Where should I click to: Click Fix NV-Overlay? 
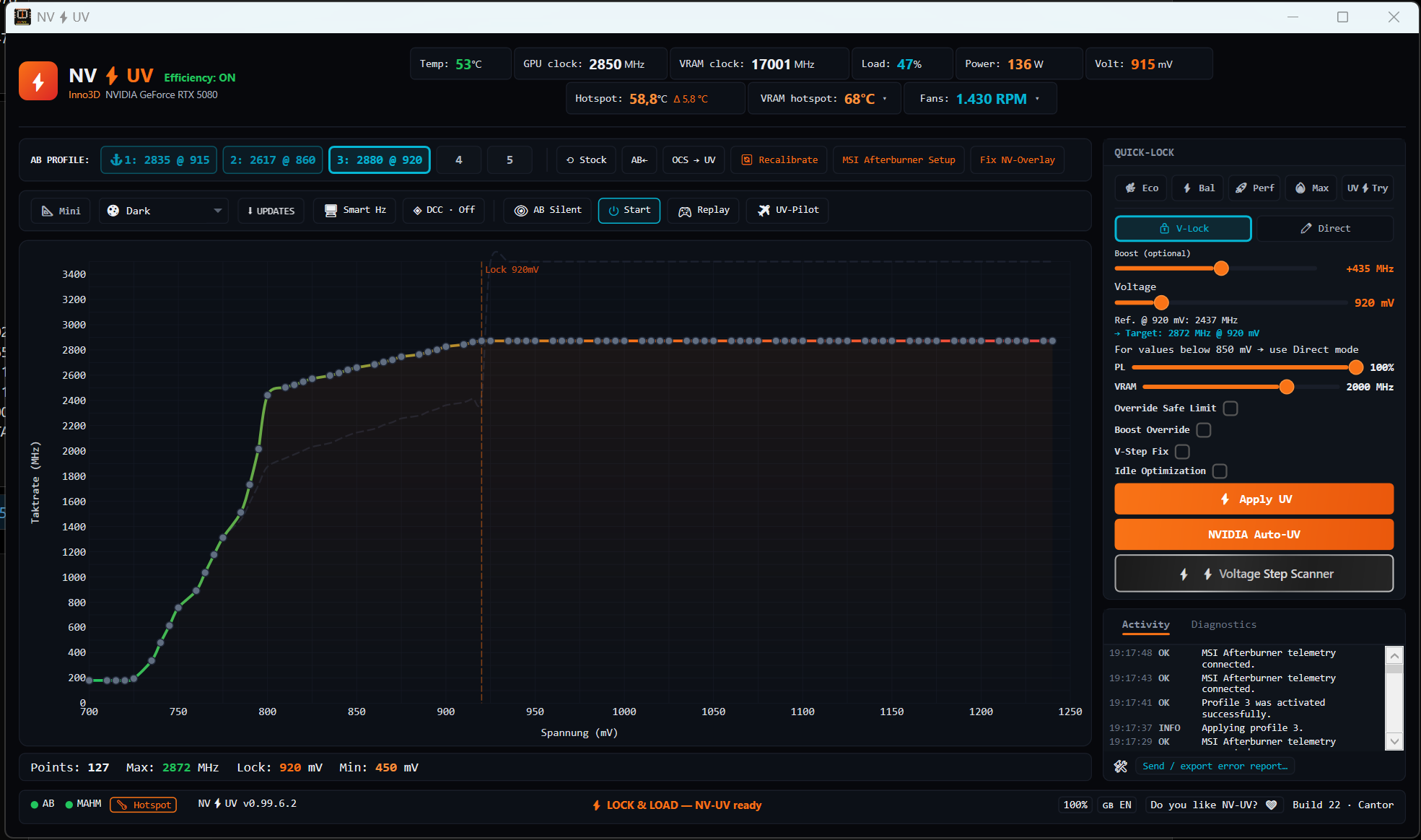1017,160
